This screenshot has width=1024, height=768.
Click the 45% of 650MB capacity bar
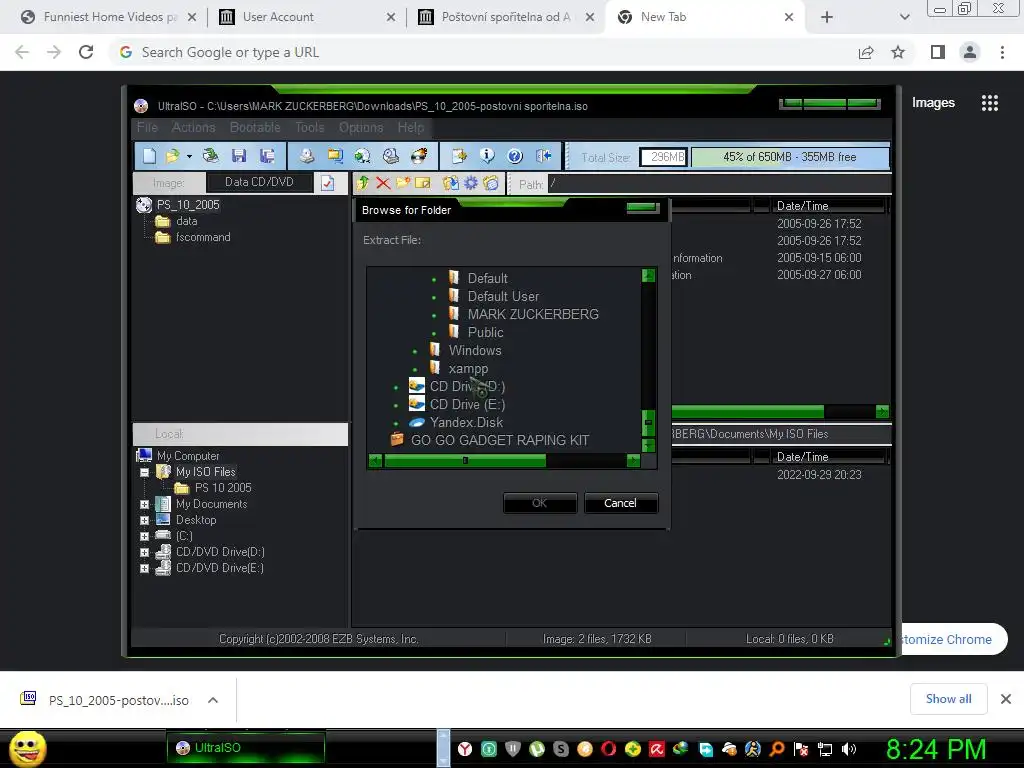[790, 157]
